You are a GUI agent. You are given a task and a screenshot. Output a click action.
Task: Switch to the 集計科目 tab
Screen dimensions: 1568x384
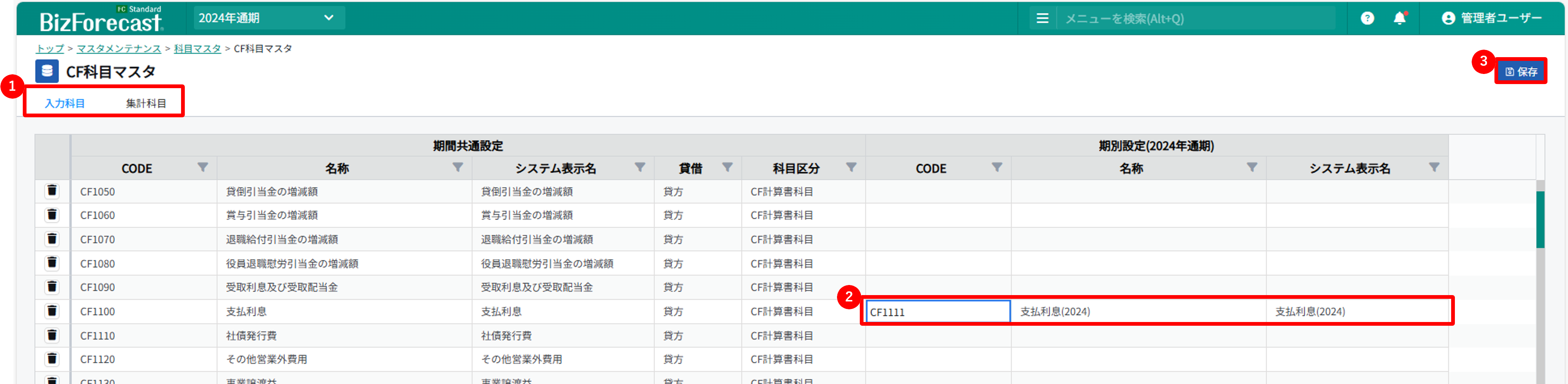(146, 103)
